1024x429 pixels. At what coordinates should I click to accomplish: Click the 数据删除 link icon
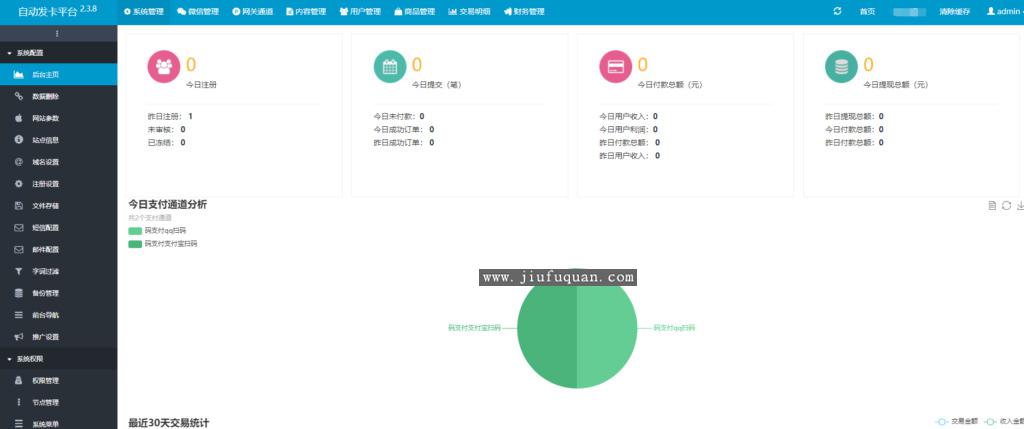[x=19, y=96]
